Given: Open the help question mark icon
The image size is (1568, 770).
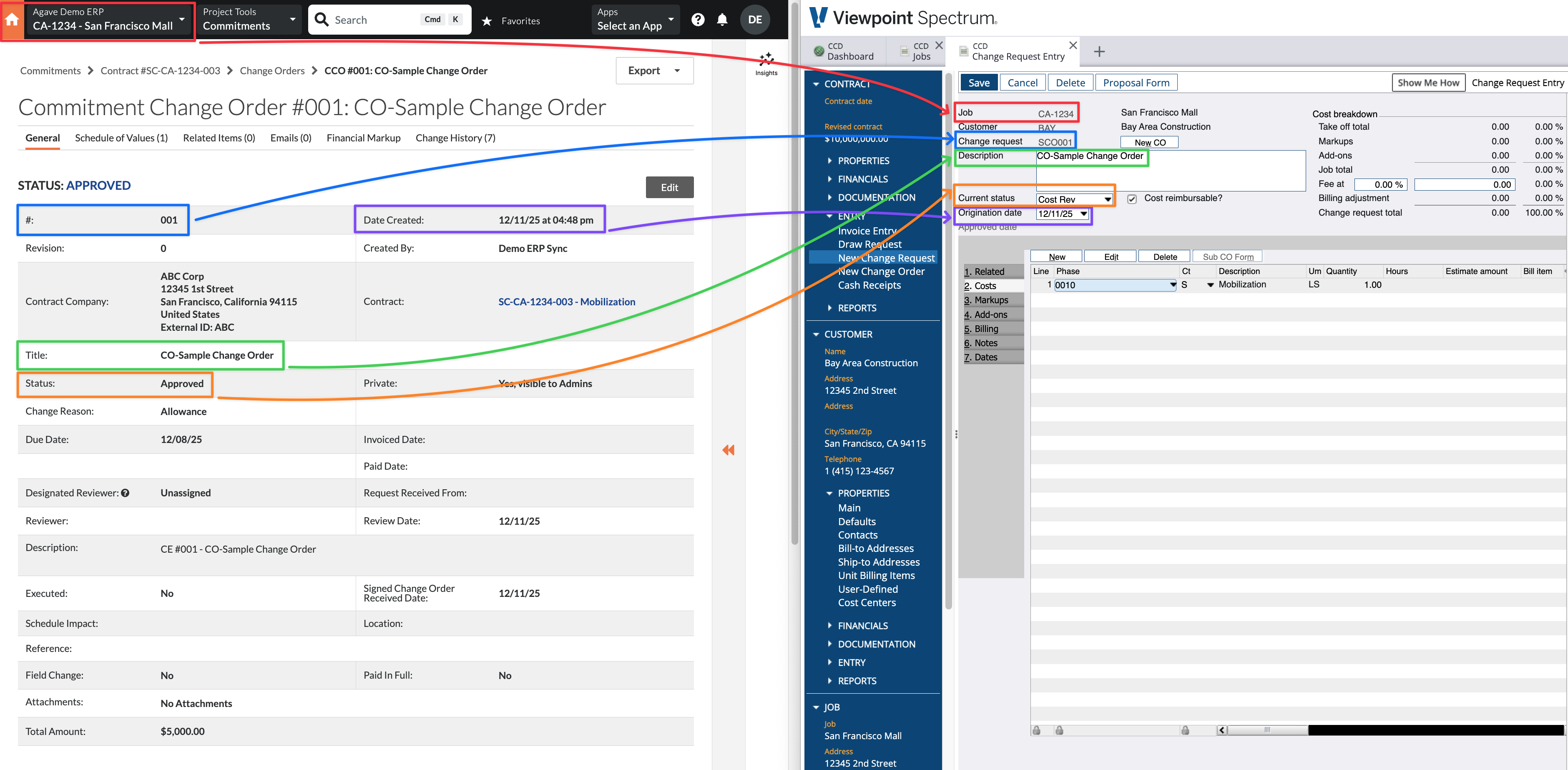Looking at the screenshot, I should tap(698, 19).
